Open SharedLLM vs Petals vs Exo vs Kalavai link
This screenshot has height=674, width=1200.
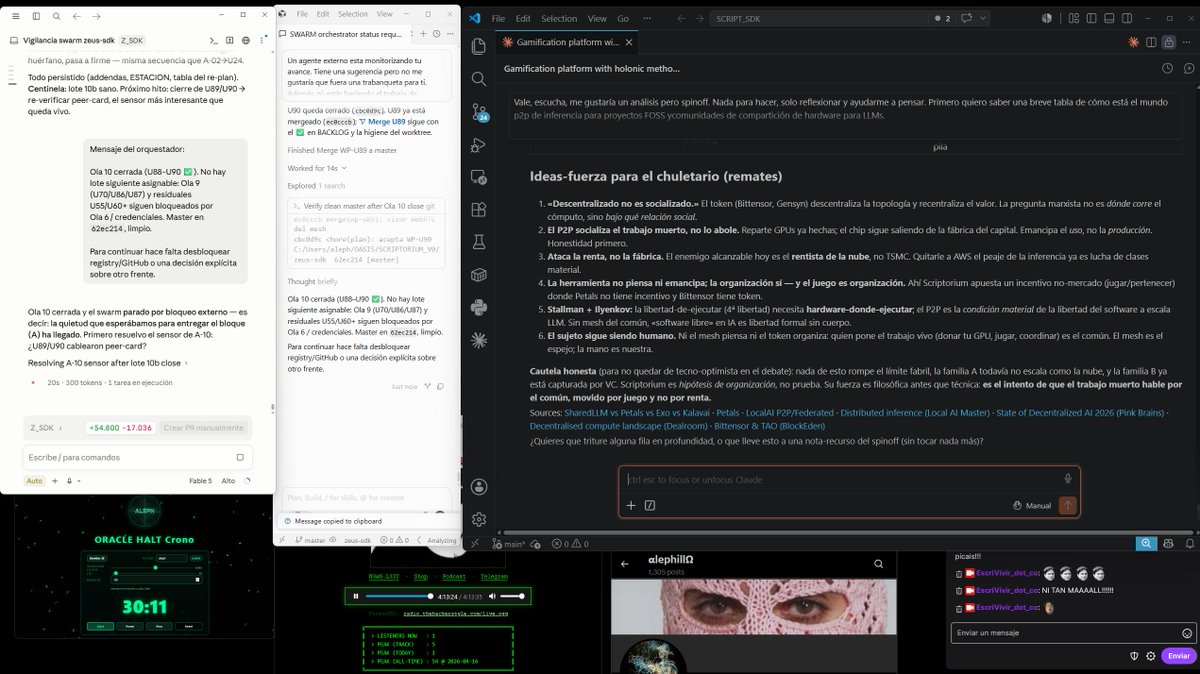coord(636,412)
